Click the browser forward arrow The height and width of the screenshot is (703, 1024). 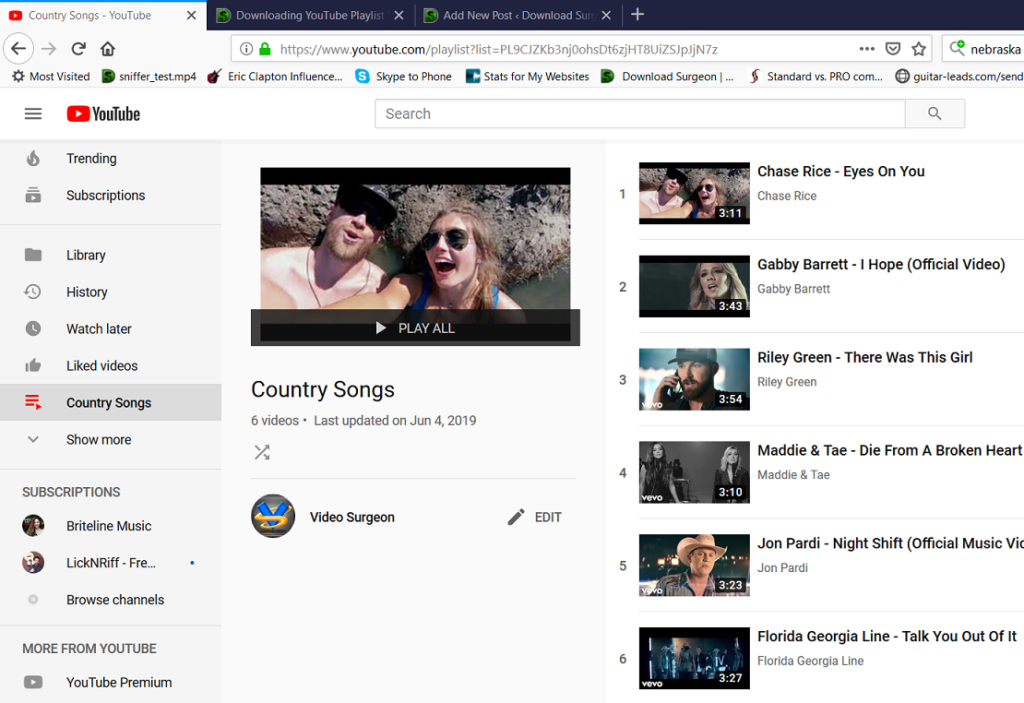point(49,48)
